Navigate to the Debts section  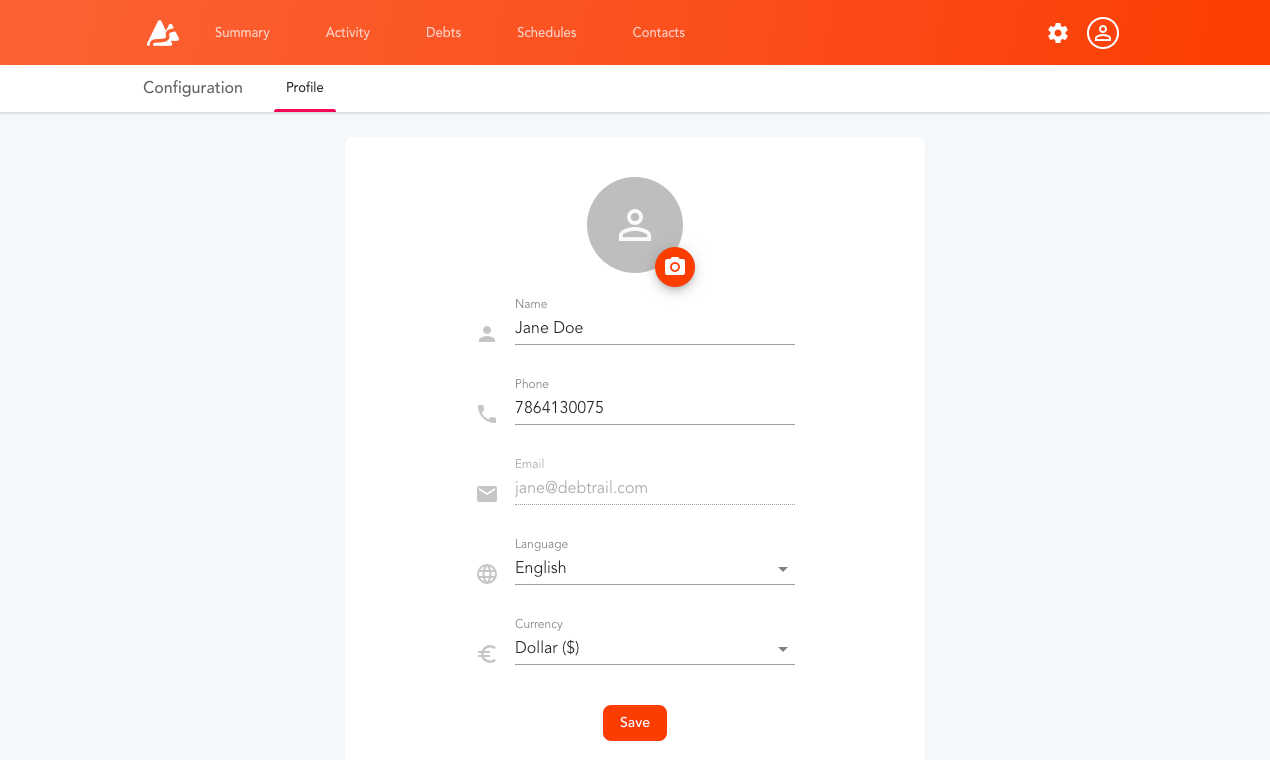[443, 32]
